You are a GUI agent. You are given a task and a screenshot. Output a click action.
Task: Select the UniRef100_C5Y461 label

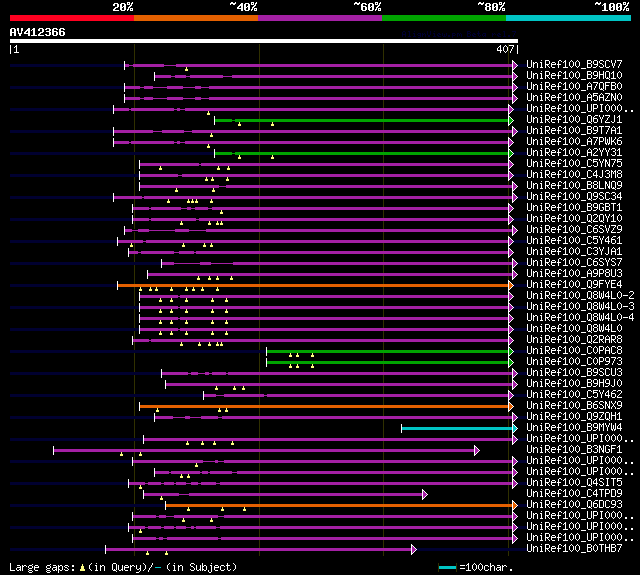574,240
